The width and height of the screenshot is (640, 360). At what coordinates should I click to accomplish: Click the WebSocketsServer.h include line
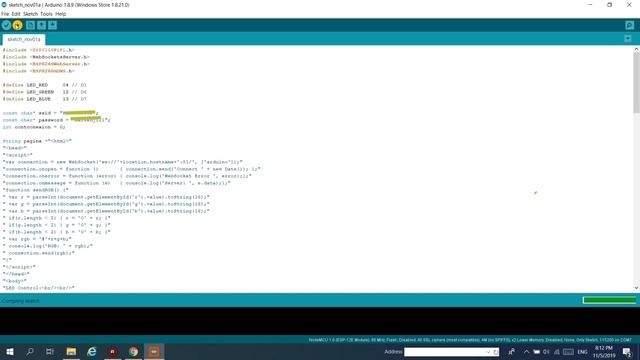[x=46, y=57]
